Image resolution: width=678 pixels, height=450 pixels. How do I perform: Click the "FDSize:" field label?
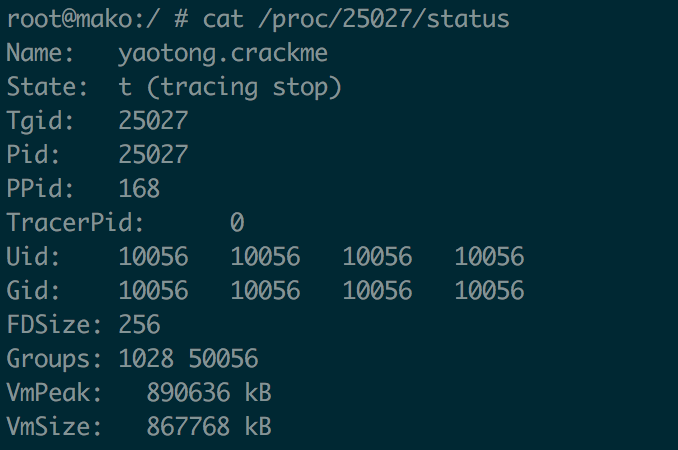(54, 325)
